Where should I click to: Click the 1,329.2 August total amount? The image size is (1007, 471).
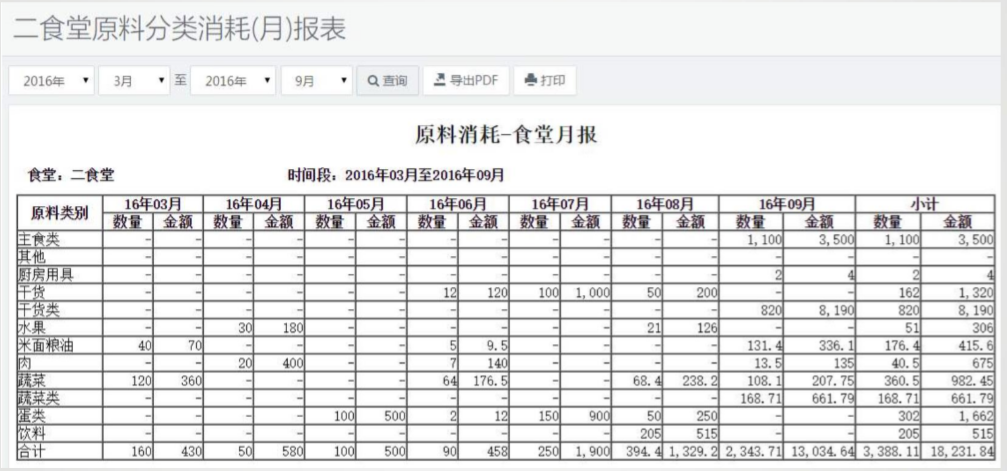pos(694,451)
